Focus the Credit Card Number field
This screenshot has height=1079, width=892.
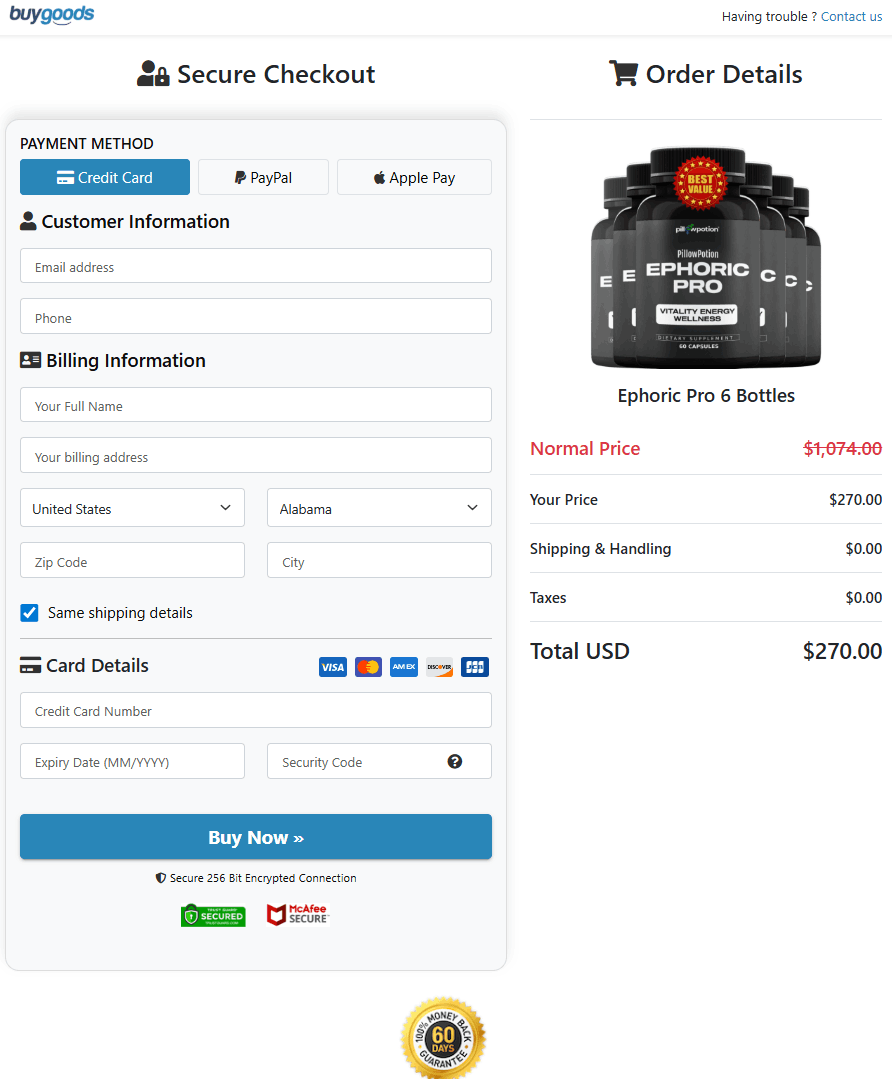pyautogui.click(x=256, y=711)
